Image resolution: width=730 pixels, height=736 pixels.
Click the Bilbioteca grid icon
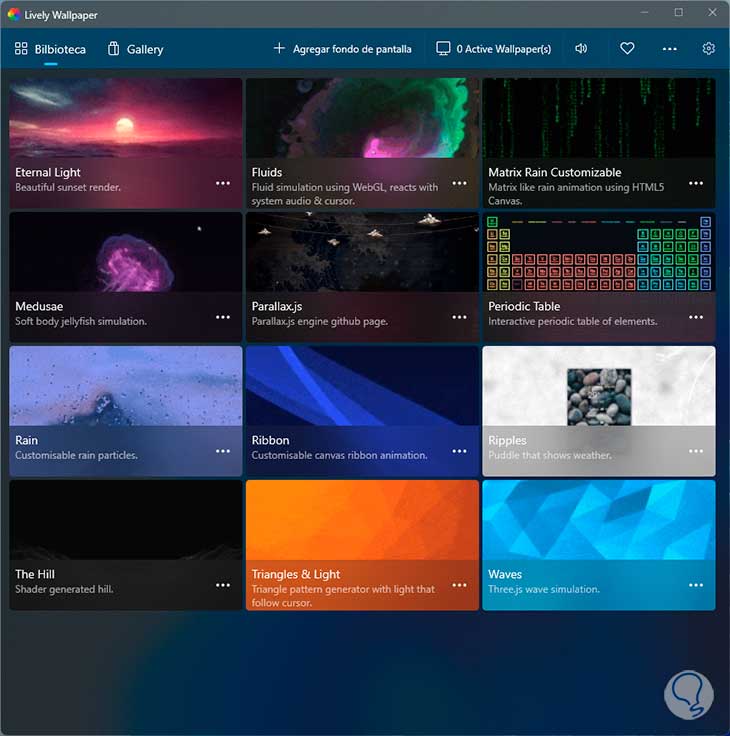[21, 48]
